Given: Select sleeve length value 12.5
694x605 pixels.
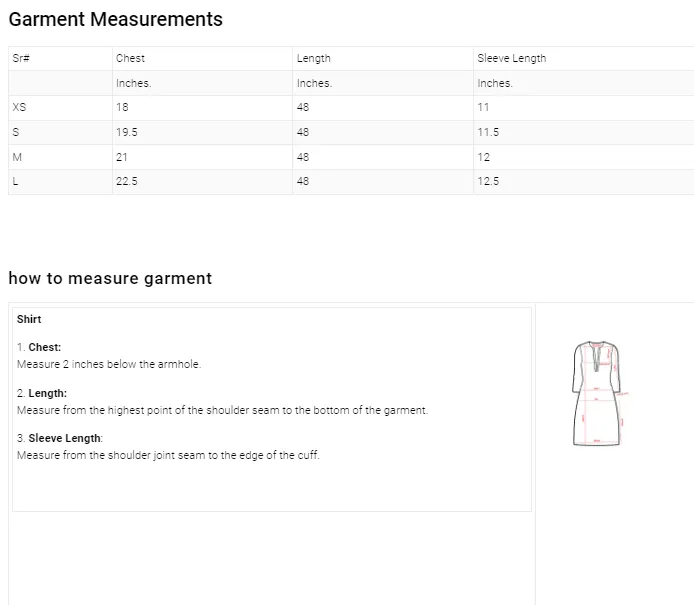Looking at the screenshot, I should point(488,181).
